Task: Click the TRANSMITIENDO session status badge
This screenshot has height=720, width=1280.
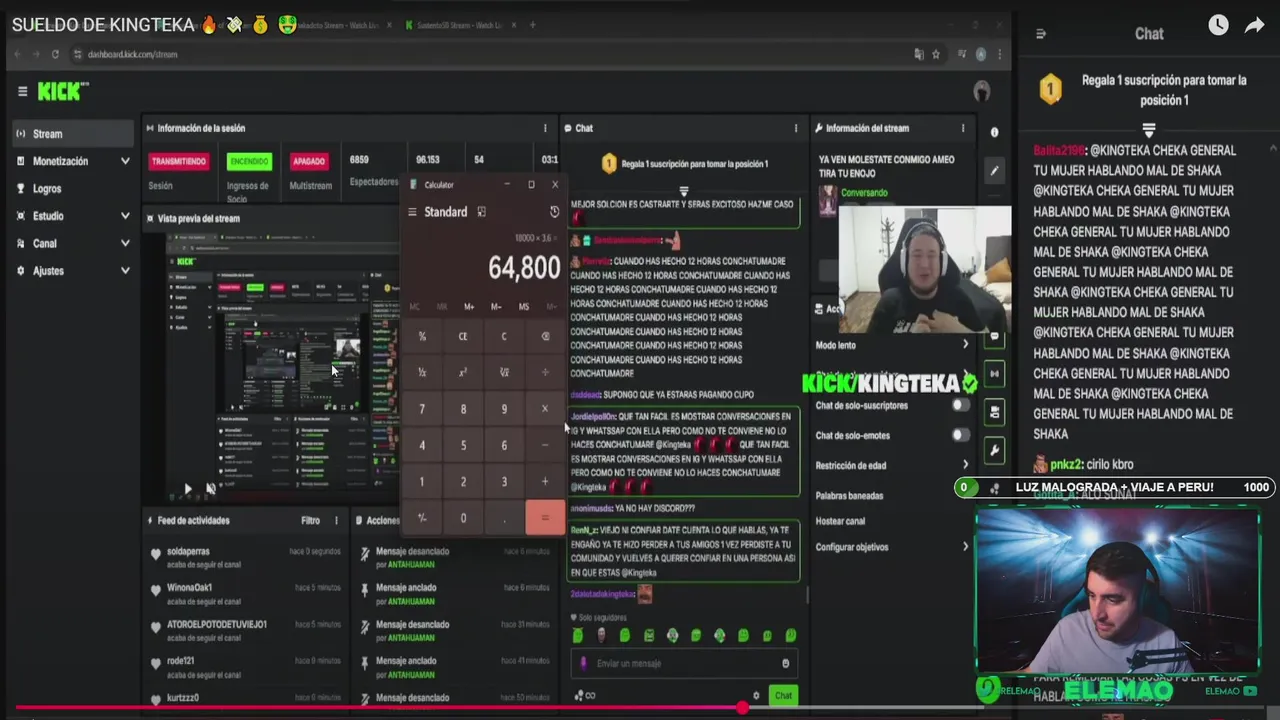Action: pyautogui.click(x=179, y=161)
